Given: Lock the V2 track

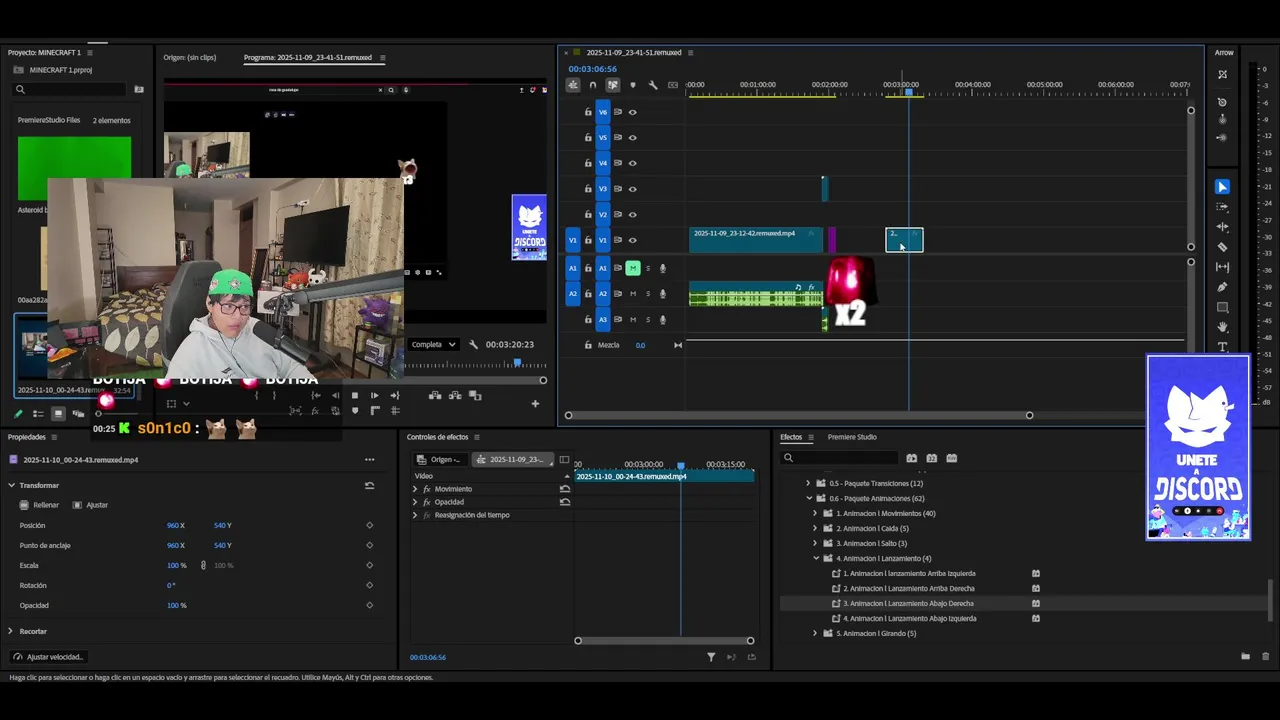Looking at the screenshot, I should 588,214.
